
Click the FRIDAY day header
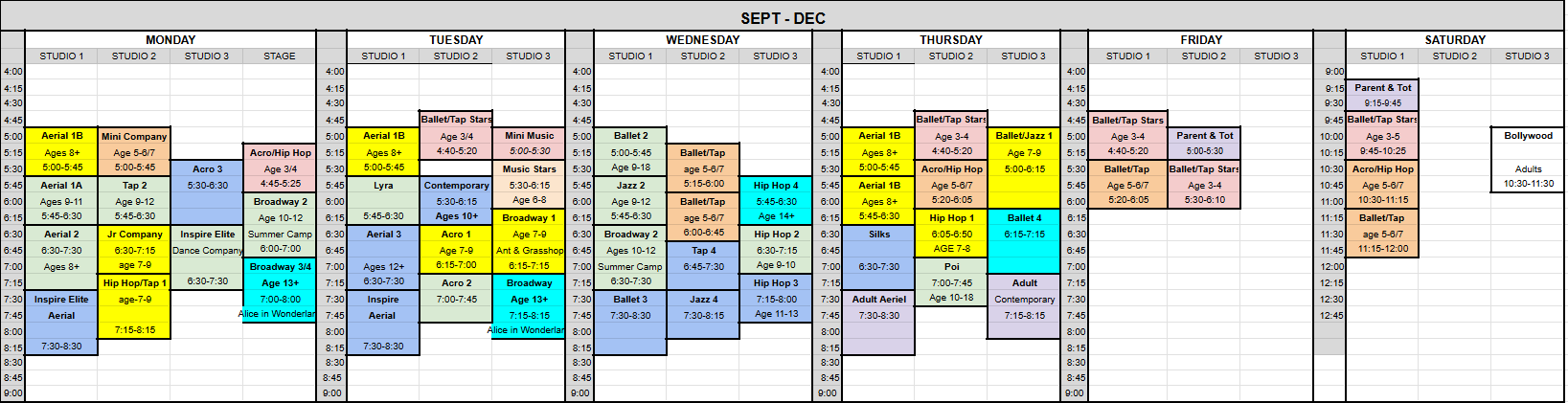point(1201,40)
